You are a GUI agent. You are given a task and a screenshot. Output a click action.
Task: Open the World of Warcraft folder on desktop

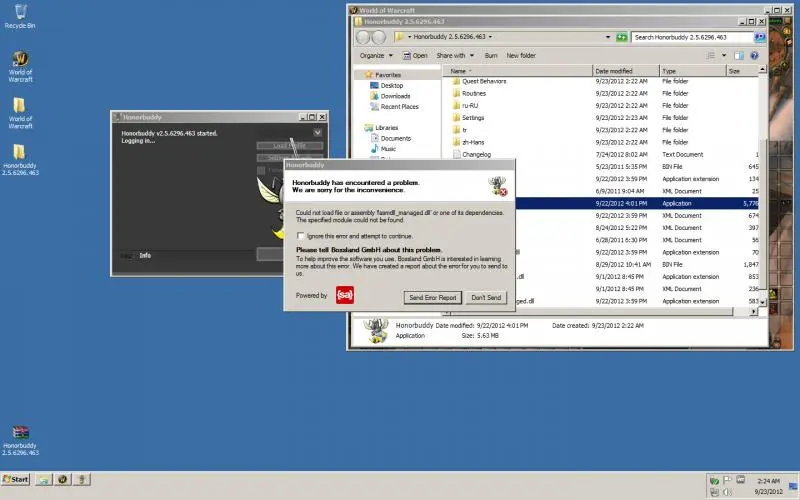pos(20,113)
